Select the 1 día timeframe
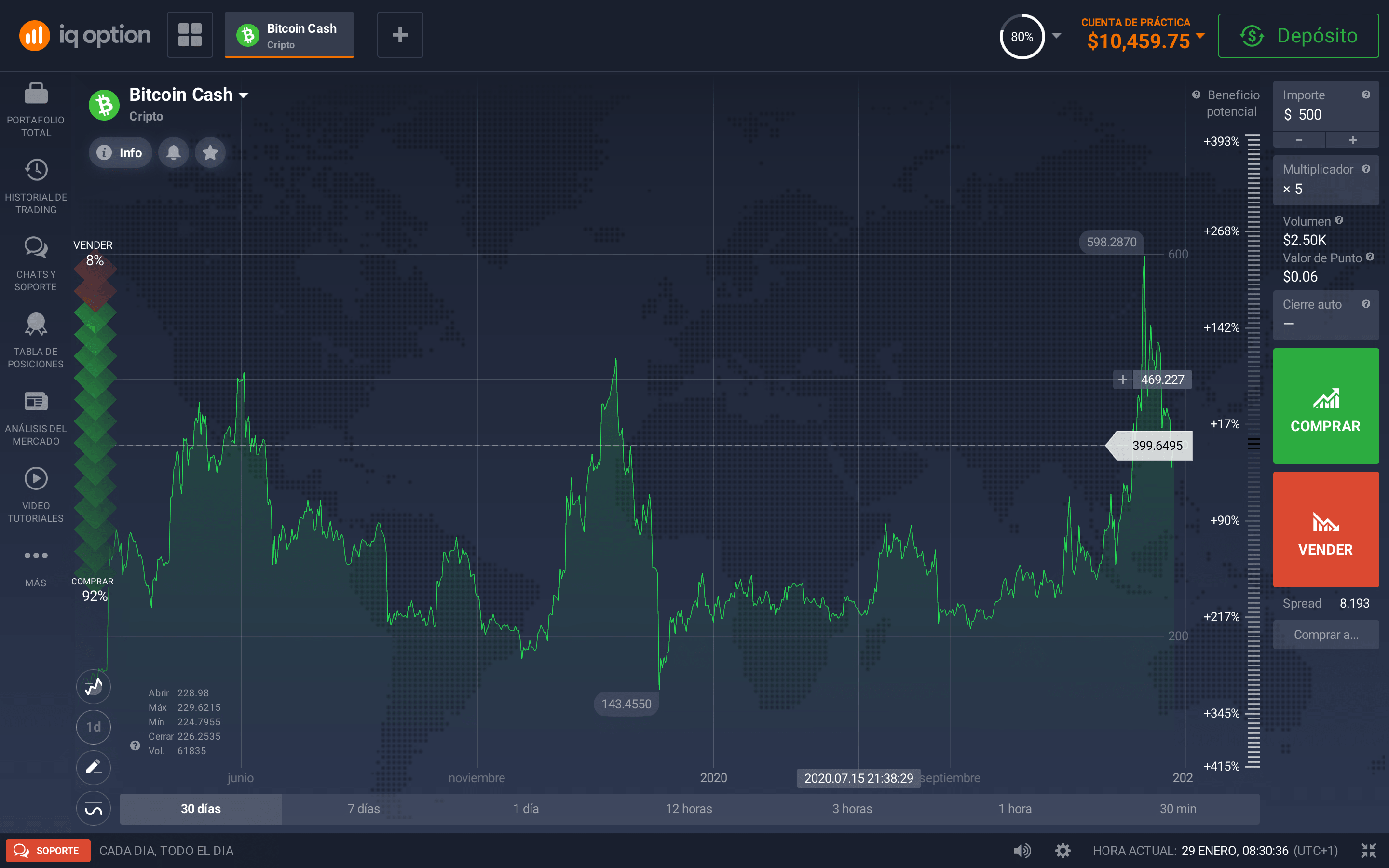 tap(526, 808)
